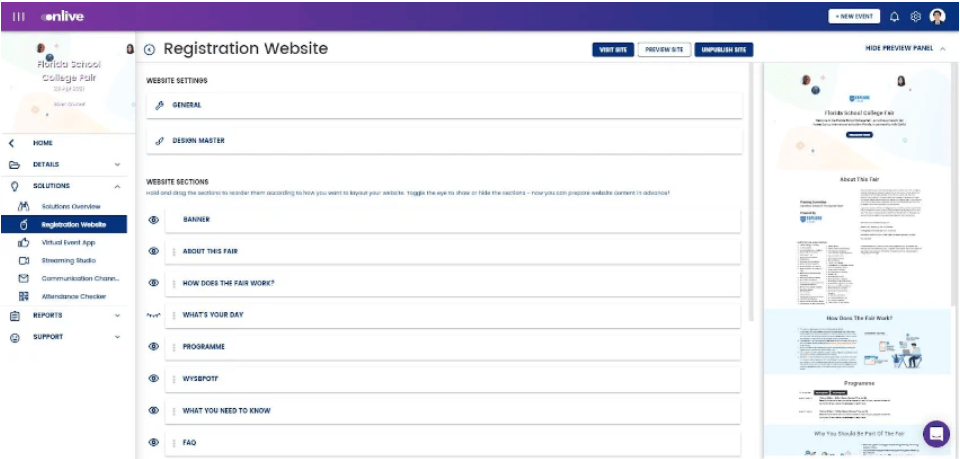960x459 pixels.
Task: Open the notifications bell icon
Action: point(894,17)
